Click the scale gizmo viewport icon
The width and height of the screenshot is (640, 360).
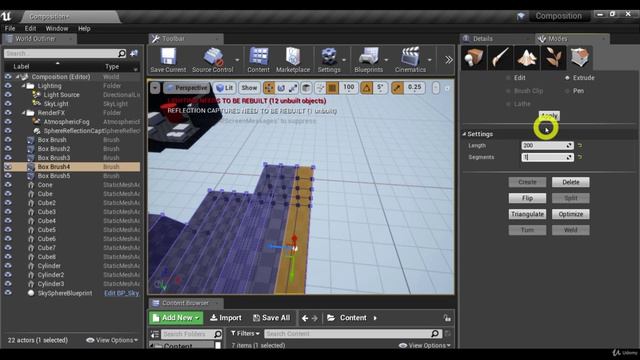293,88
